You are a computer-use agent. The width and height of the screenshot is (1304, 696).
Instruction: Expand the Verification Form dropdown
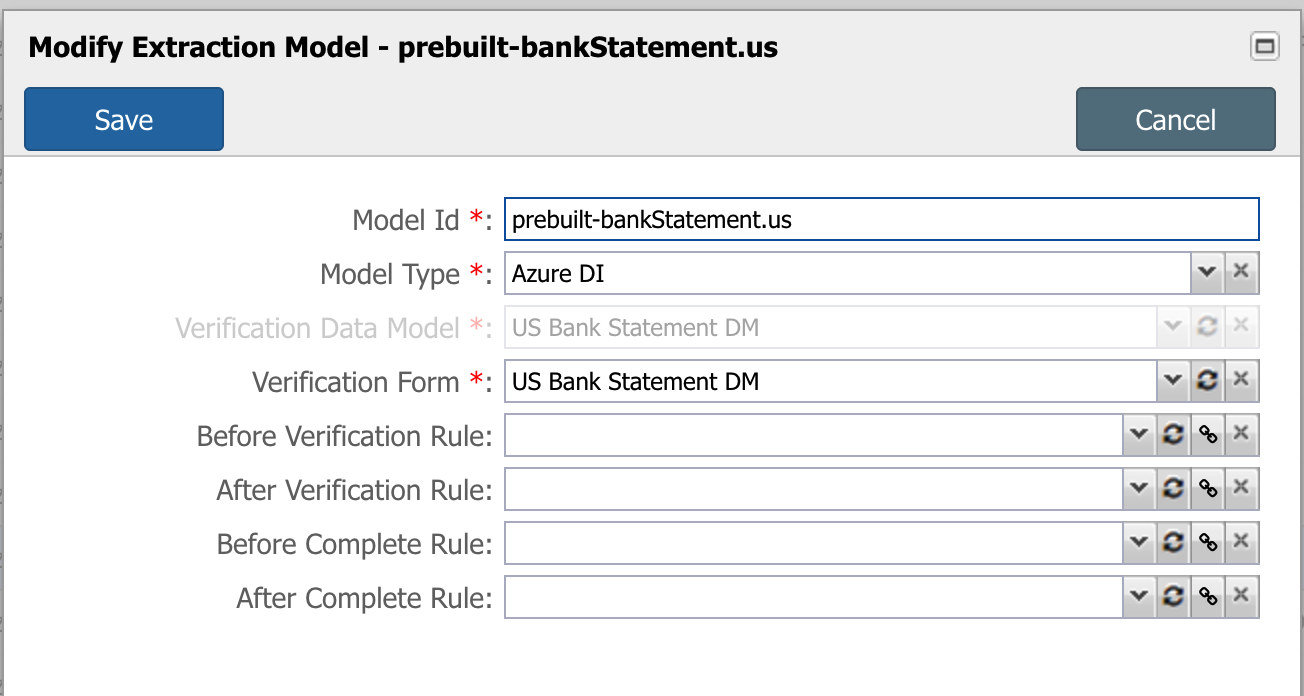point(1173,381)
